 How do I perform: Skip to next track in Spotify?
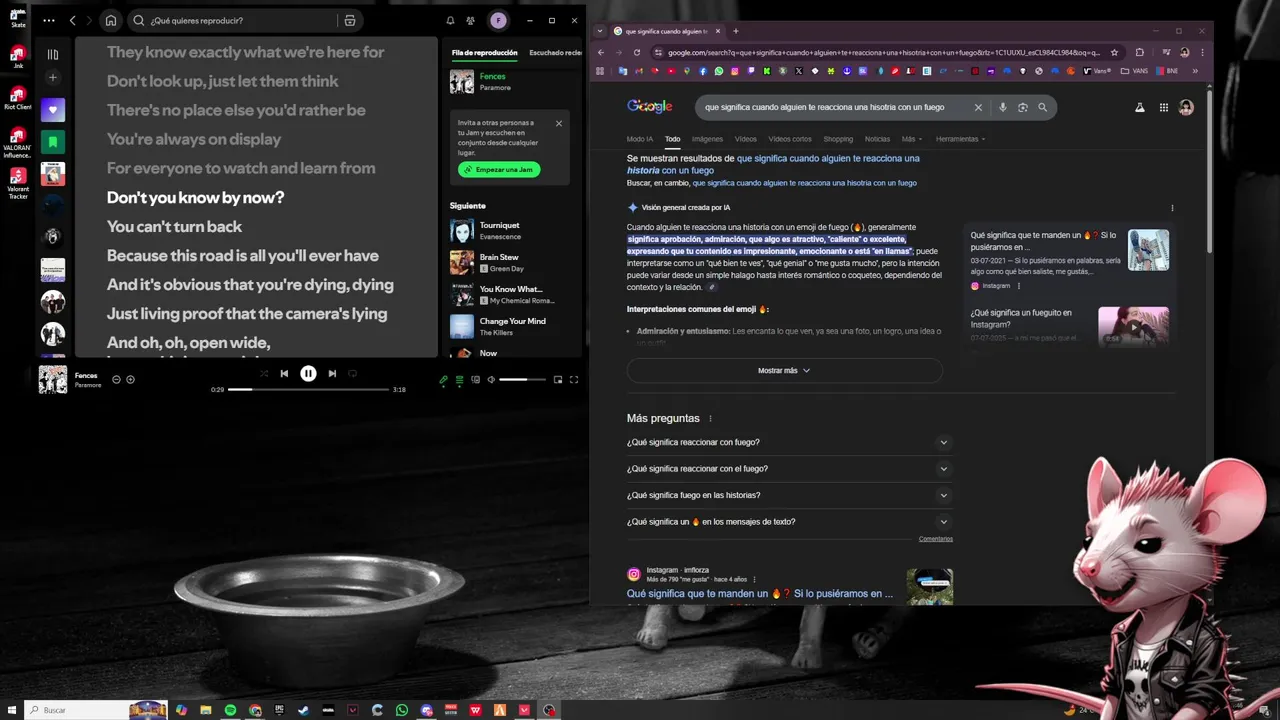tap(332, 373)
